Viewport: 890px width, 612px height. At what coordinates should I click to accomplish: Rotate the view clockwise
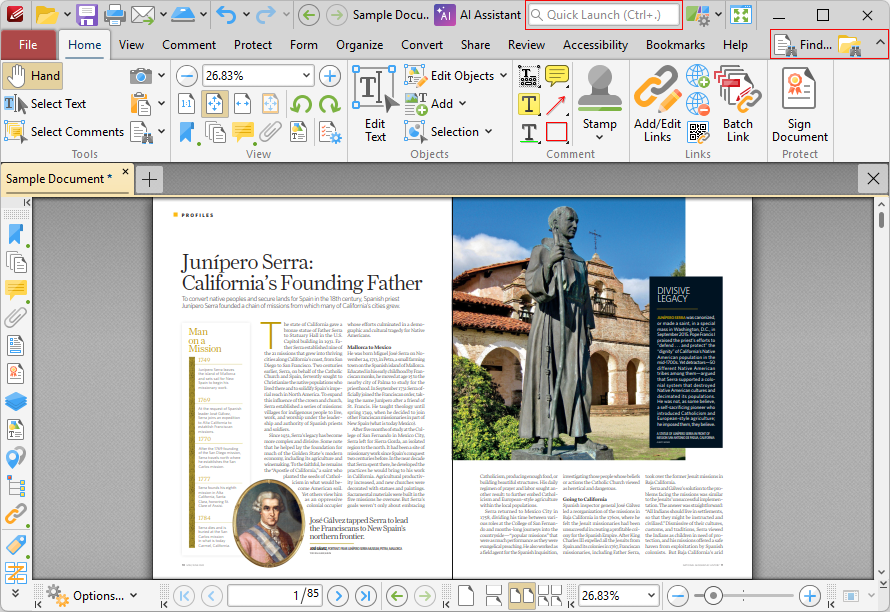pyautogui.click(x=329, y=104)
